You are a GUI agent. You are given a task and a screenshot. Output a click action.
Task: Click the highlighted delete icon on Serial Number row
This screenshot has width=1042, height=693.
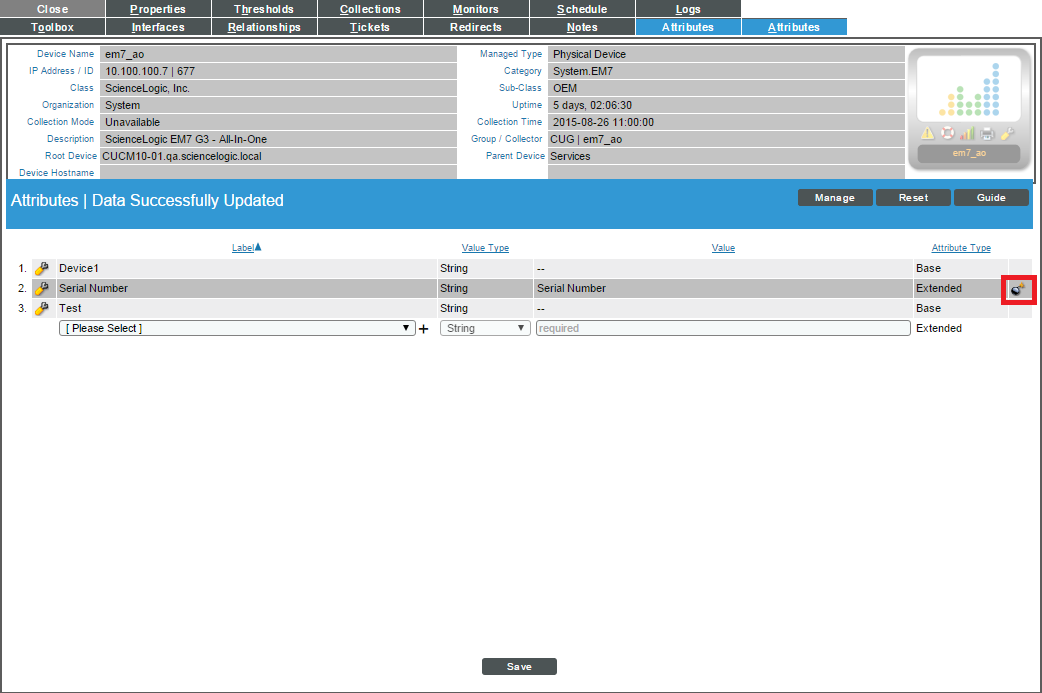(x=1020, y=289)
